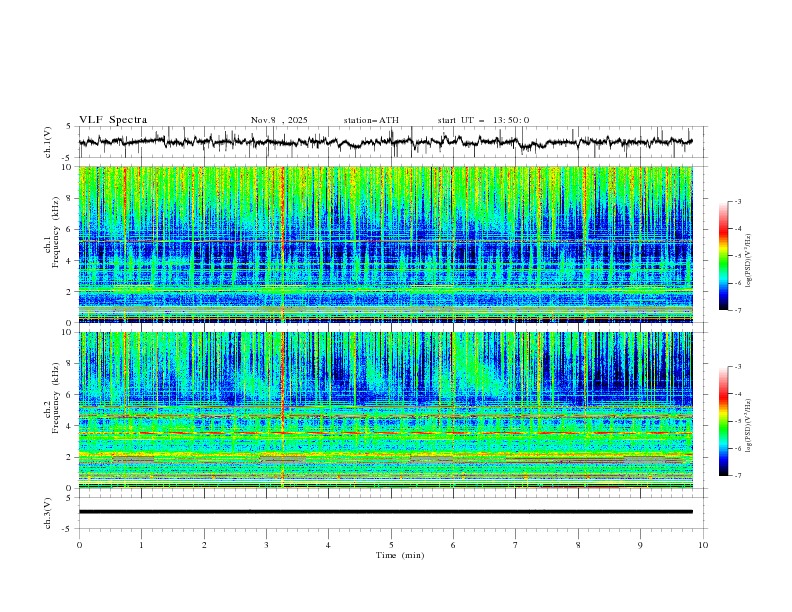Click the ch.2 Frequency (kHz) axis label
Image resolution: width=792 pixels, height=612 pixels.
coord(55,398)
